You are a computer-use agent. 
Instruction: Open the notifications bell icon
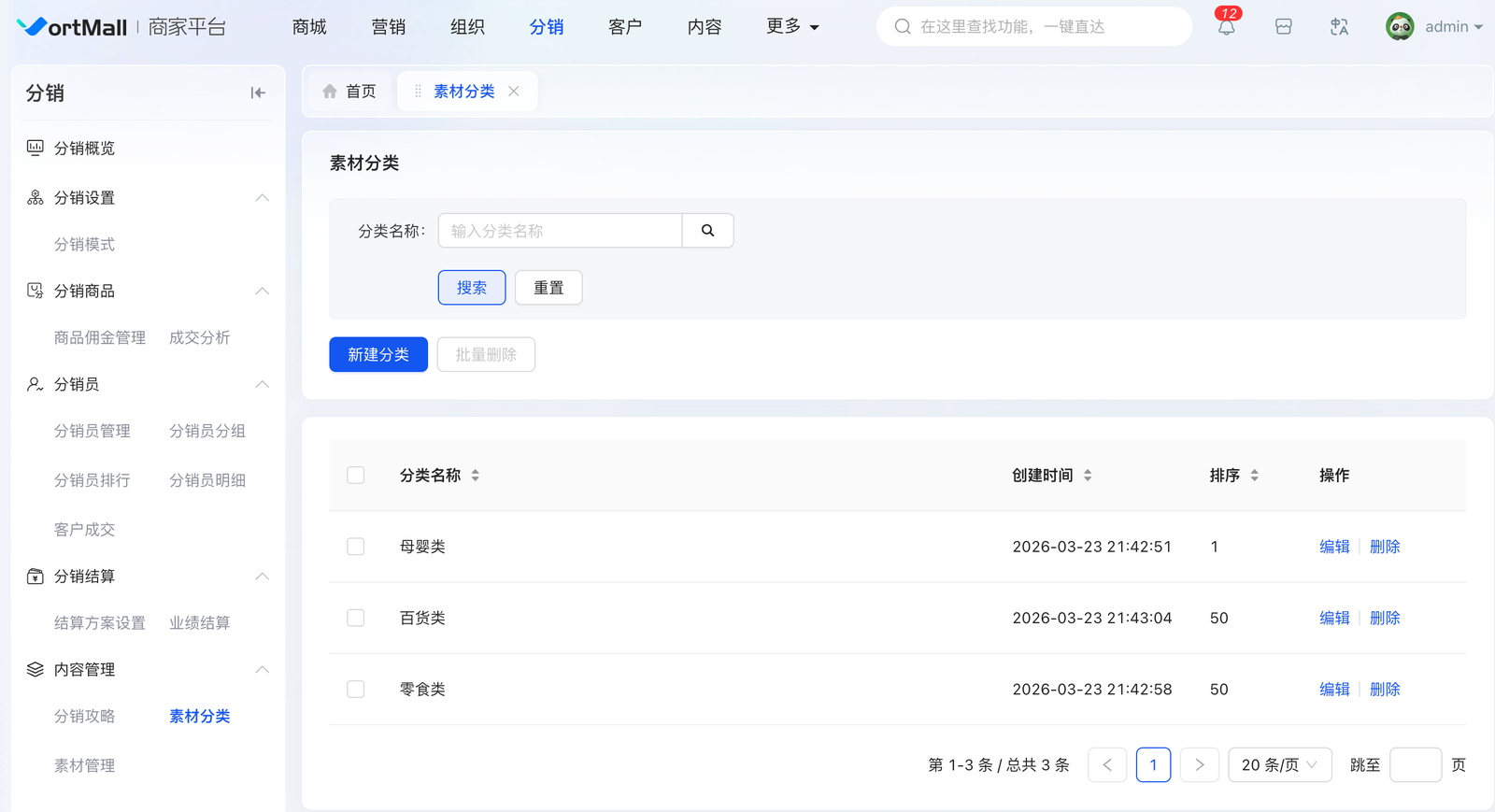(1226, 27)
